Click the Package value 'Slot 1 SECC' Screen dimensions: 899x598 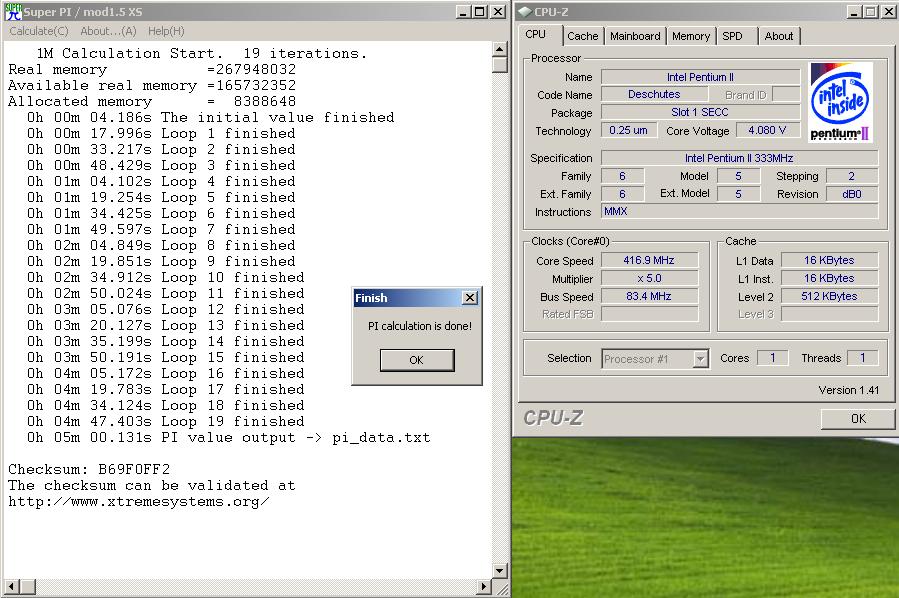[x=700, y=112]
